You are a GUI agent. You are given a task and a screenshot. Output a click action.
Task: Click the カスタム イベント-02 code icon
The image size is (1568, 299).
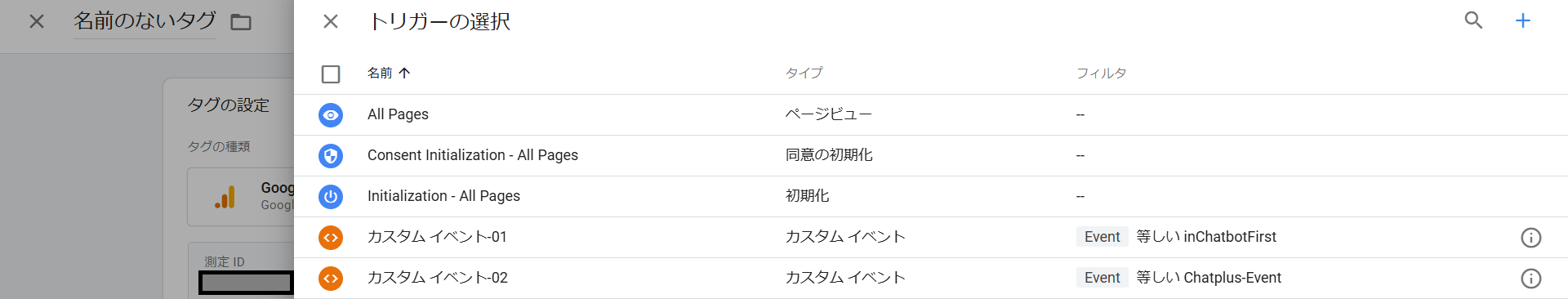click(331, 279)
